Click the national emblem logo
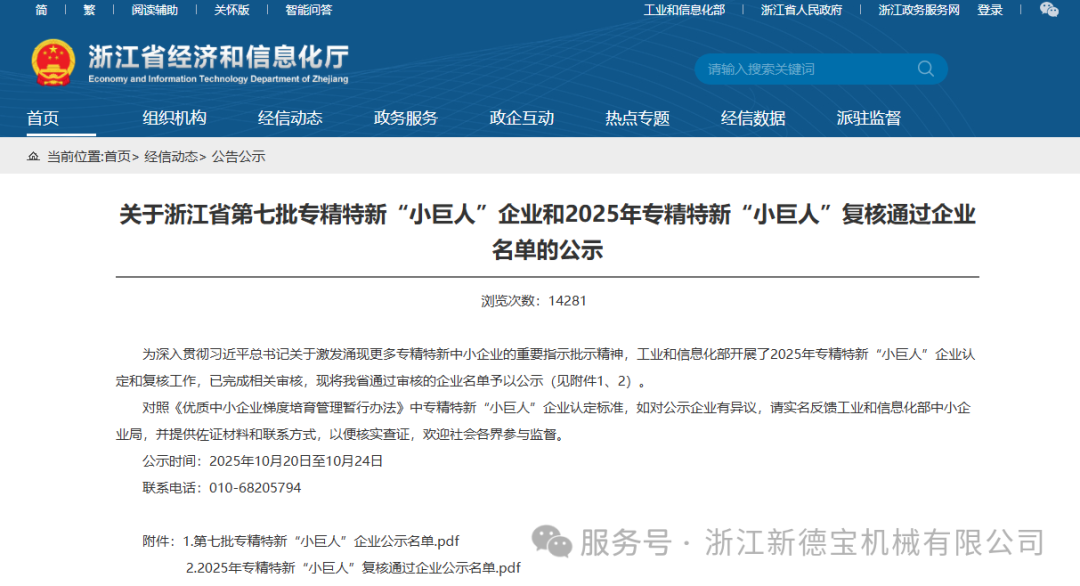The width and height of the screenshot is (1080, 586). (52, 62)
